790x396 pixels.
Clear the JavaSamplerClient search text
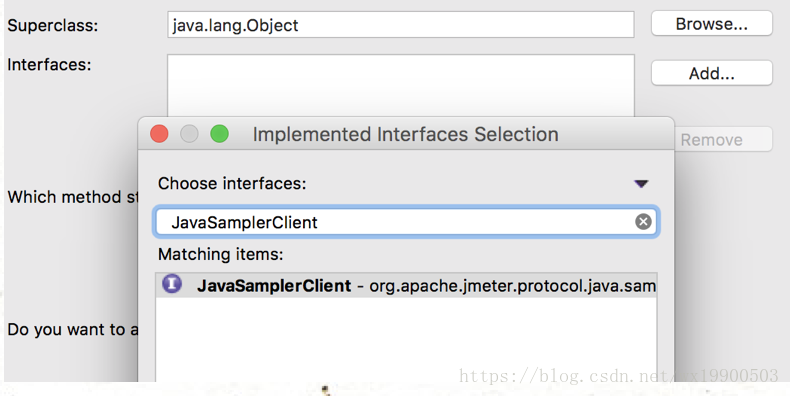pos(643,222)
